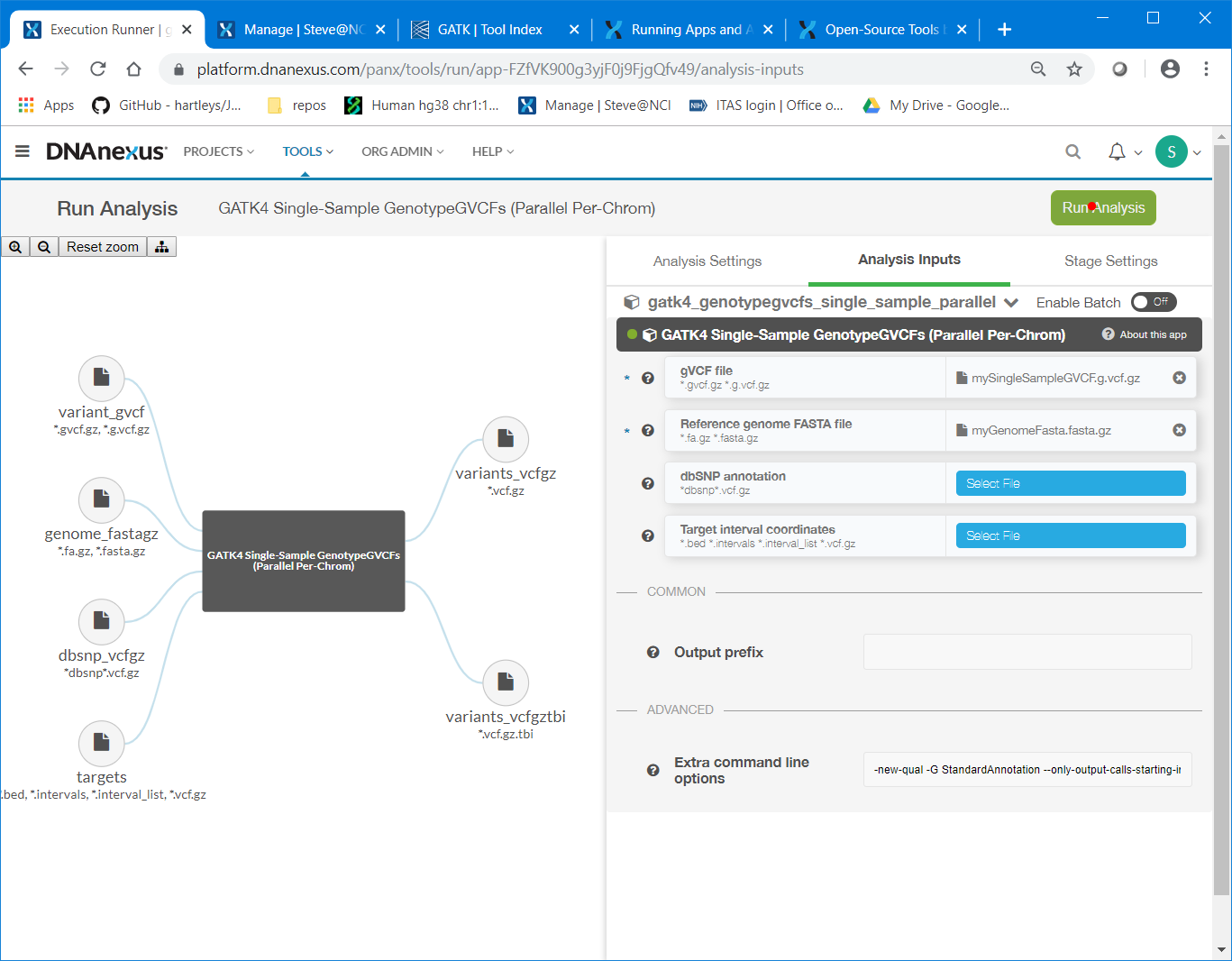Click the Output prefix text field
Image resolution: width=1232 pixels, height=961 pixels.
click(1027, 652)
